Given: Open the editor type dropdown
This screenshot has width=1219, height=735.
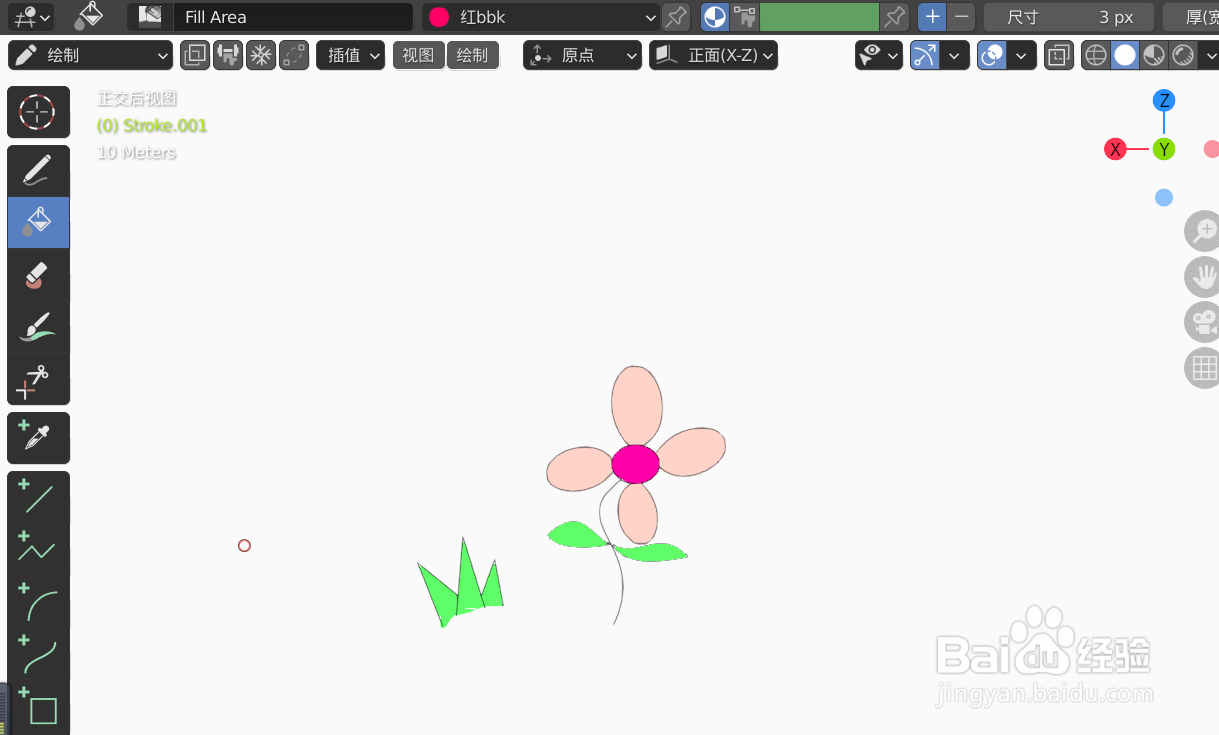Looking at the screenshot, I should point(33,16).
